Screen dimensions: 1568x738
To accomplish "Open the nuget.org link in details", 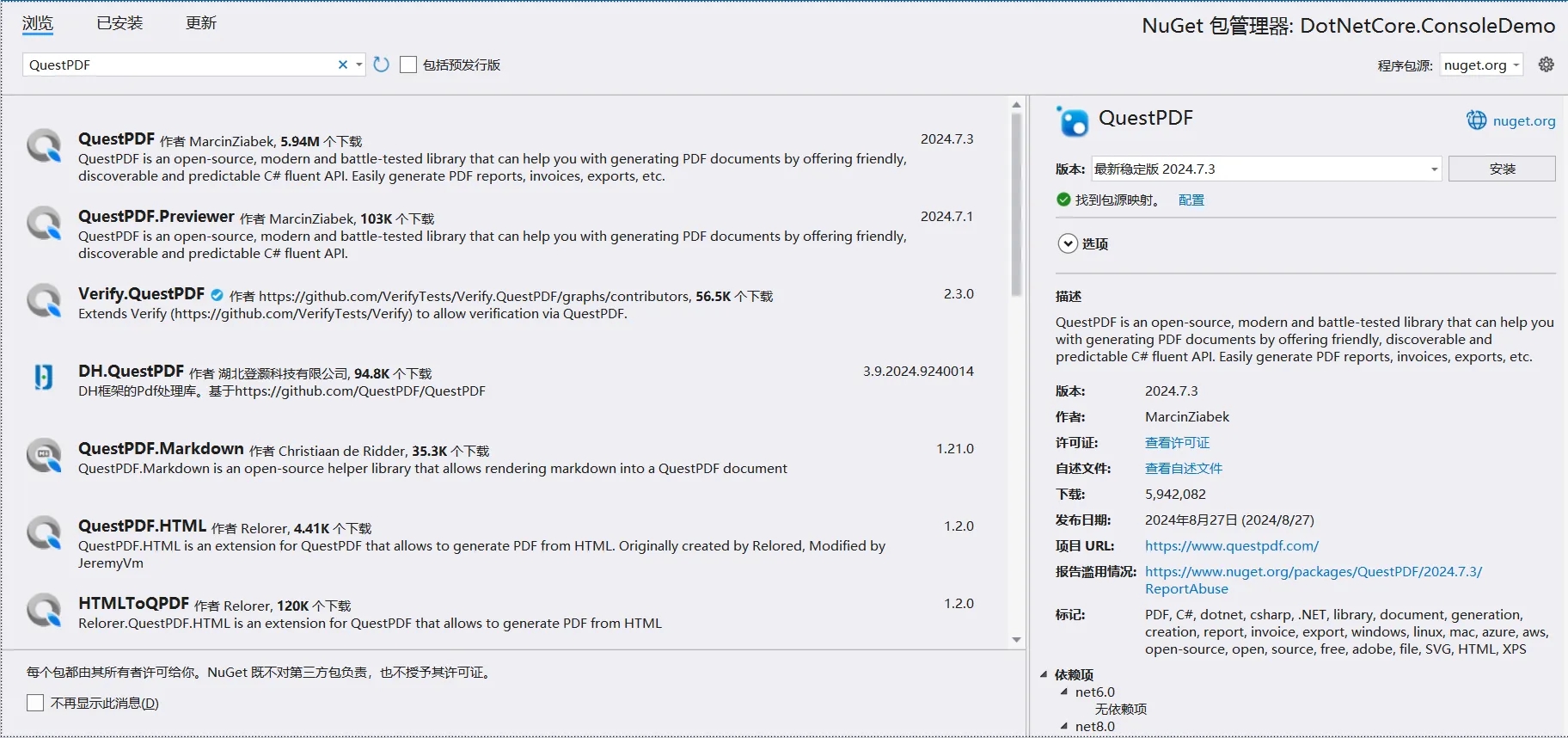I will tap(1524, 121).
